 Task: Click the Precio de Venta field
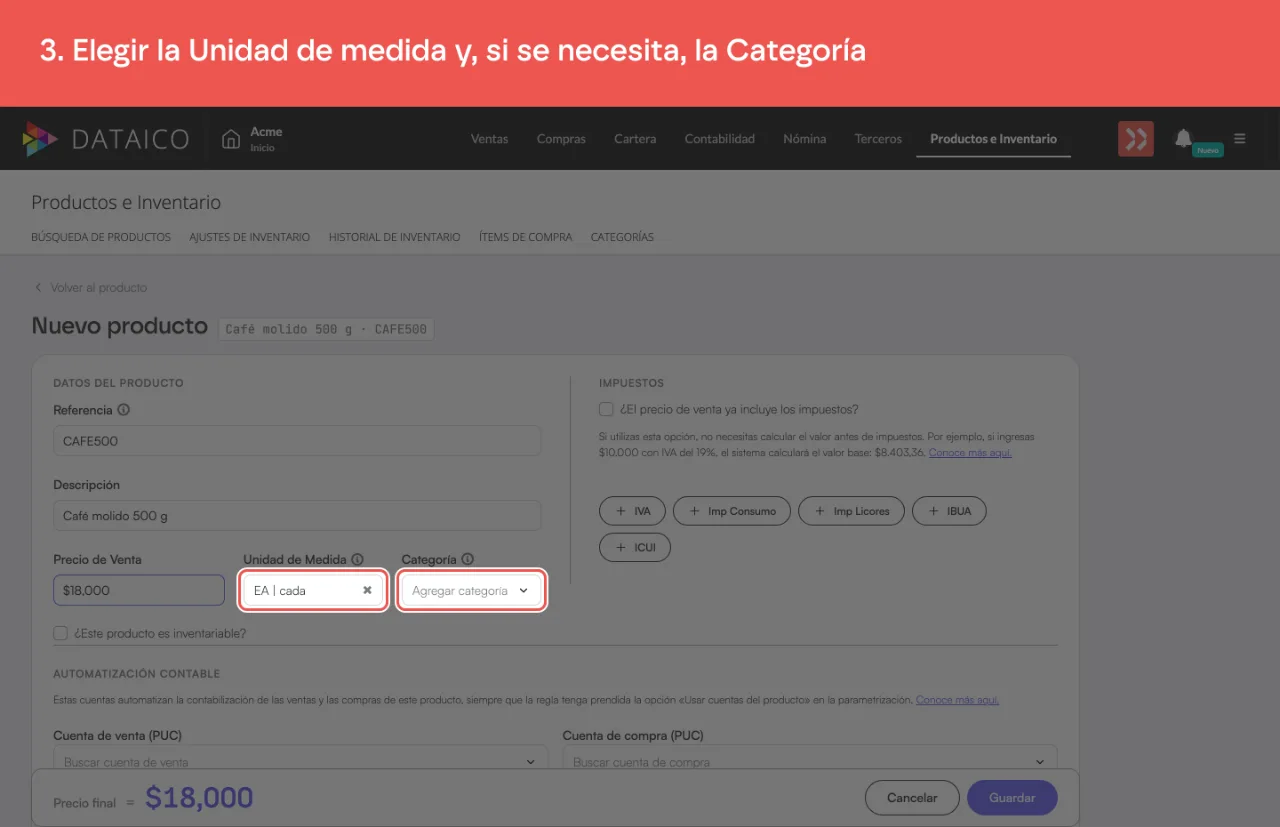click(x=139, y=591)
